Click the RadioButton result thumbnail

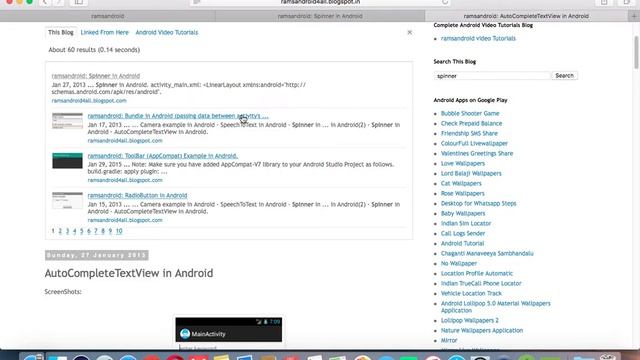67,200
